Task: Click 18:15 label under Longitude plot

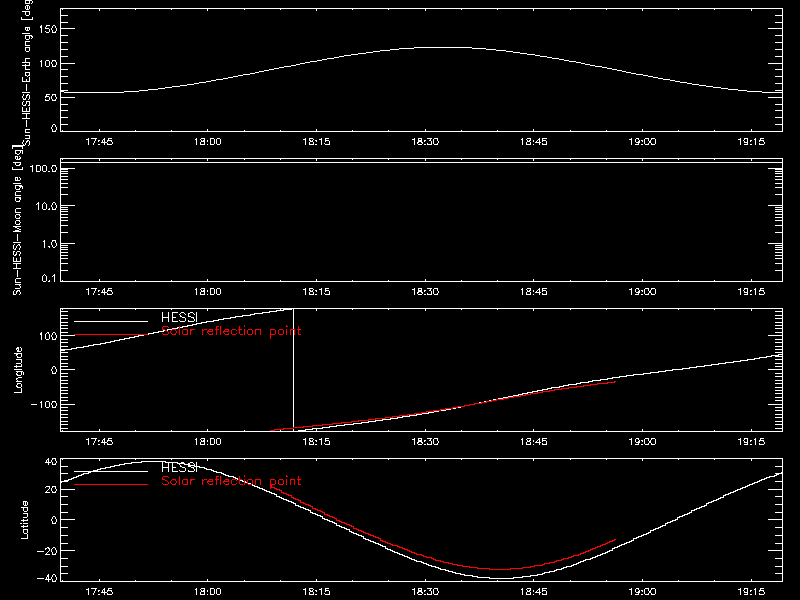Action: 316,441
